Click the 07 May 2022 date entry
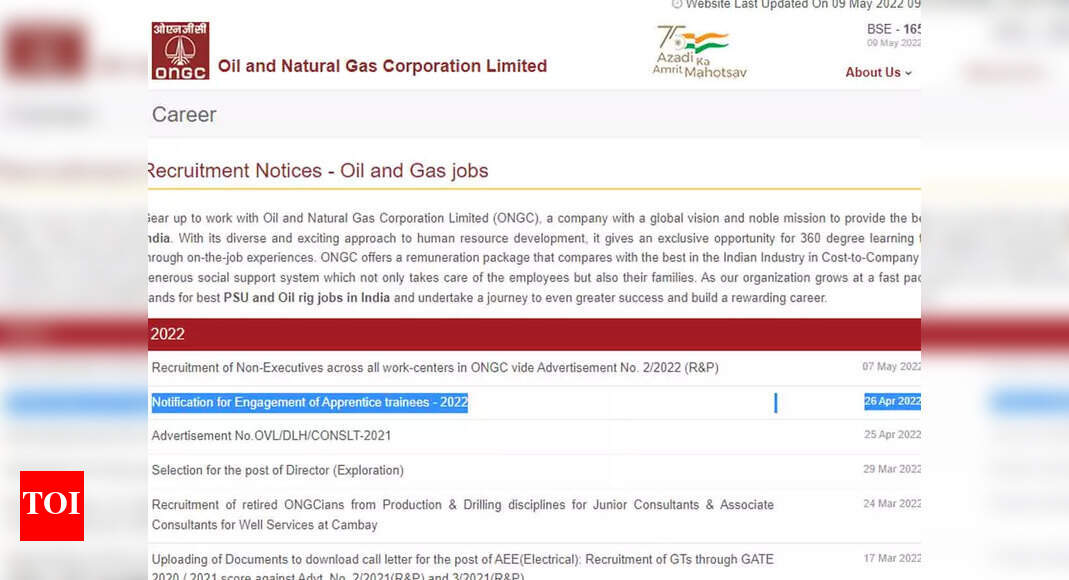The image size is (1069, 580). (x=891, y=367)
